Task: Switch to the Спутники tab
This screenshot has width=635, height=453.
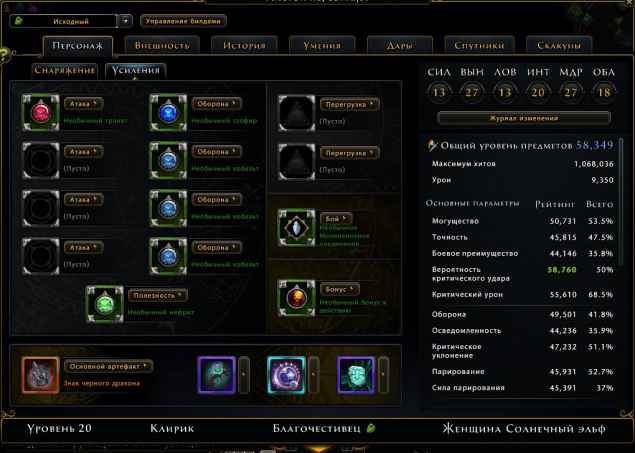Action: pyautogui.click(x=479, y=45)
